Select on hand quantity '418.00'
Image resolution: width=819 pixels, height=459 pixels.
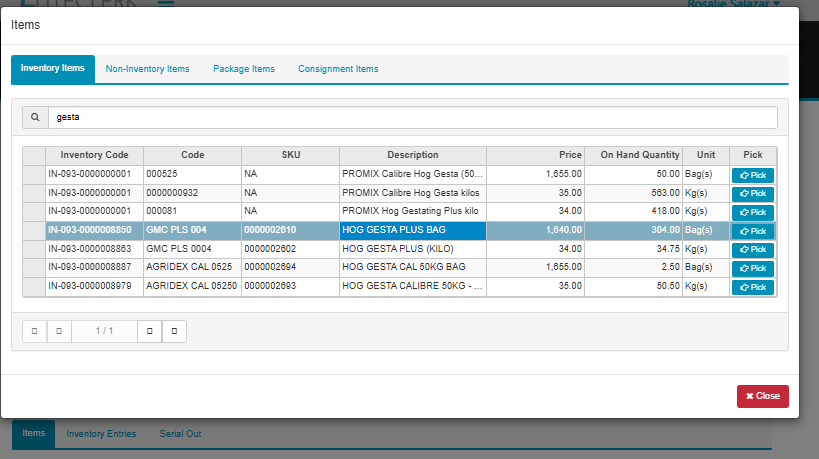pyautogui.click(x=634, y=211)
